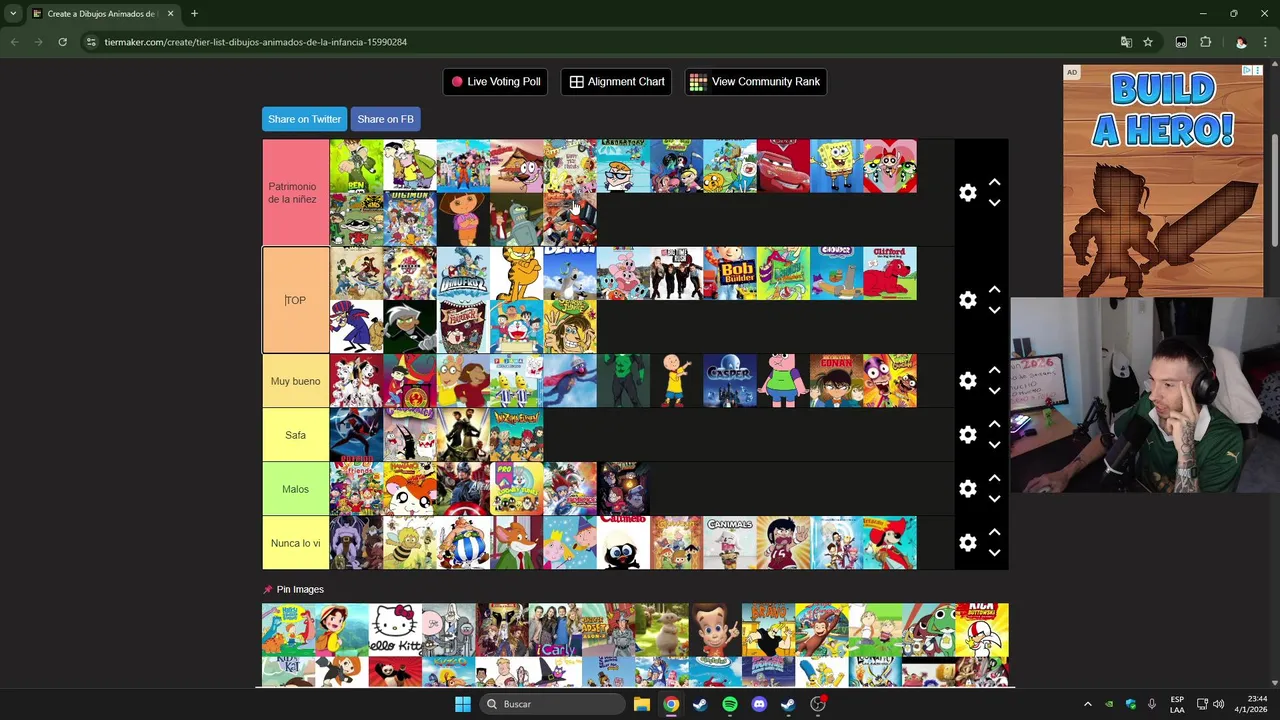Move the TOP row up with arrow
The height and width of the screenshot is (720, 1280).
coord(994,289)
